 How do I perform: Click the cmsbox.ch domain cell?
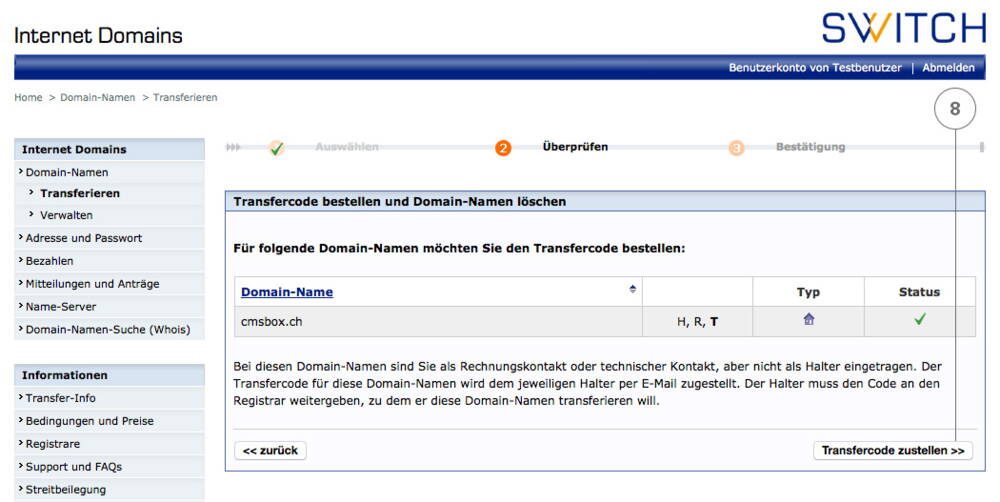pyautogui.click(x=438, y=321)
